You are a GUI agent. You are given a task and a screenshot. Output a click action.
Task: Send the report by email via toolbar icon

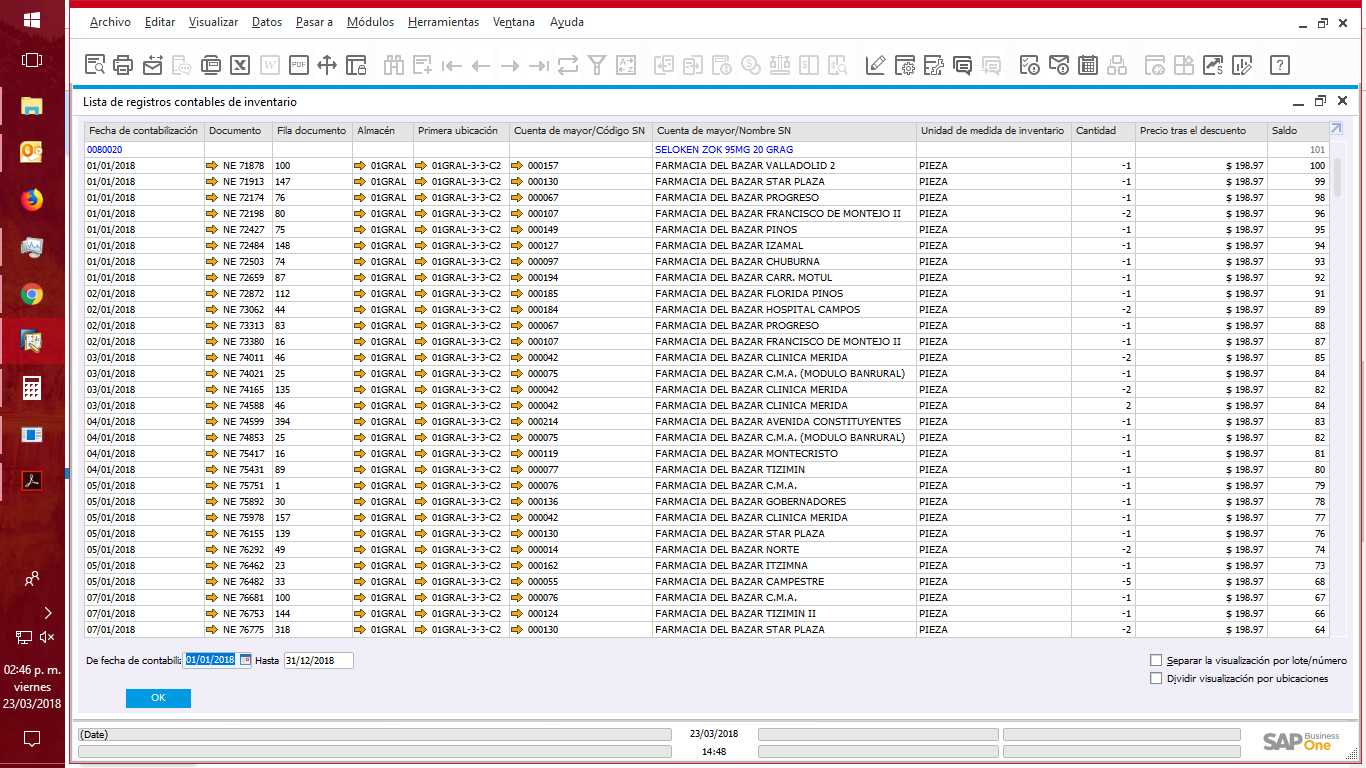[152, 66]
